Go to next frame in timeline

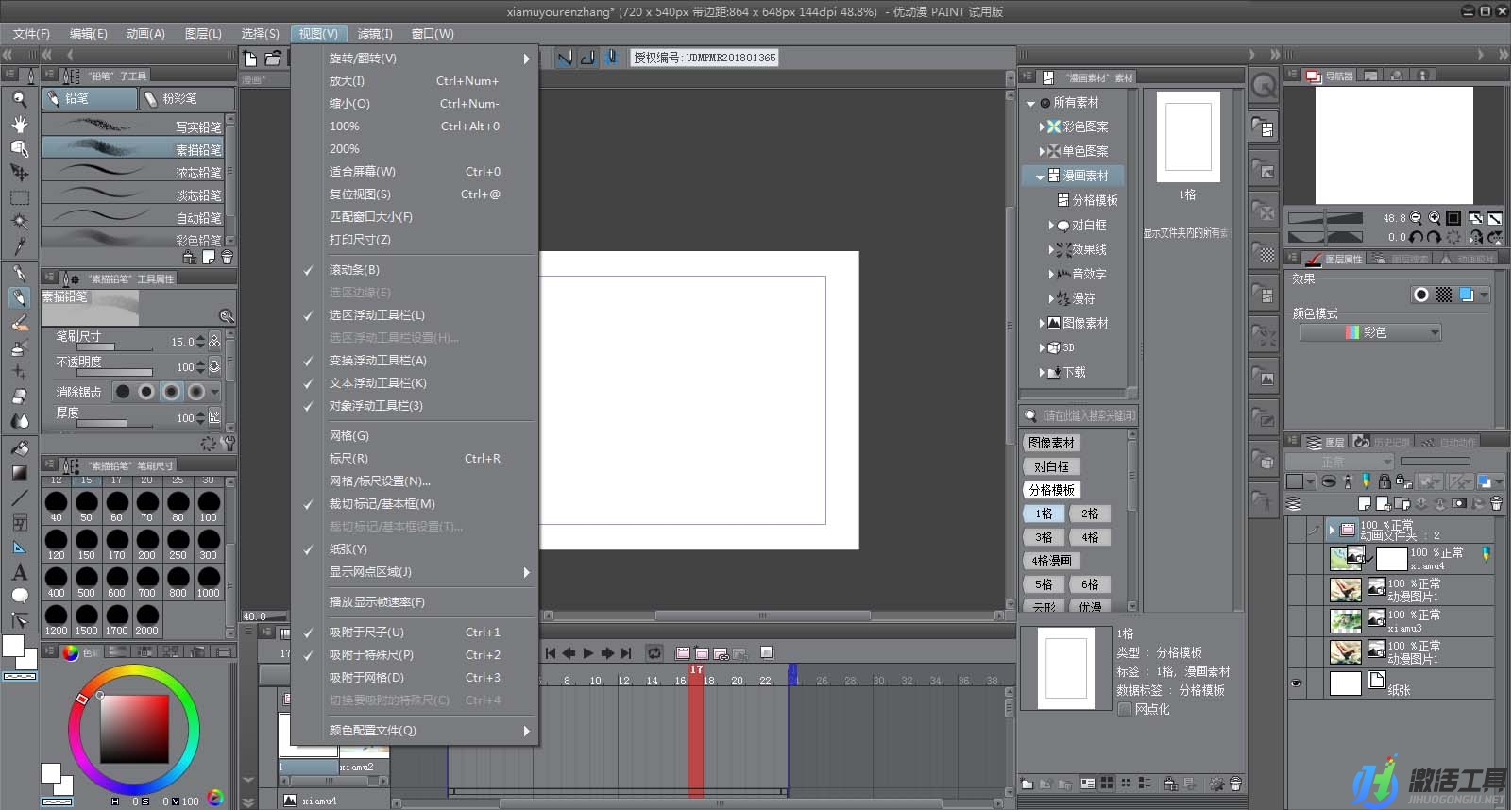click(x=606, y=652)
